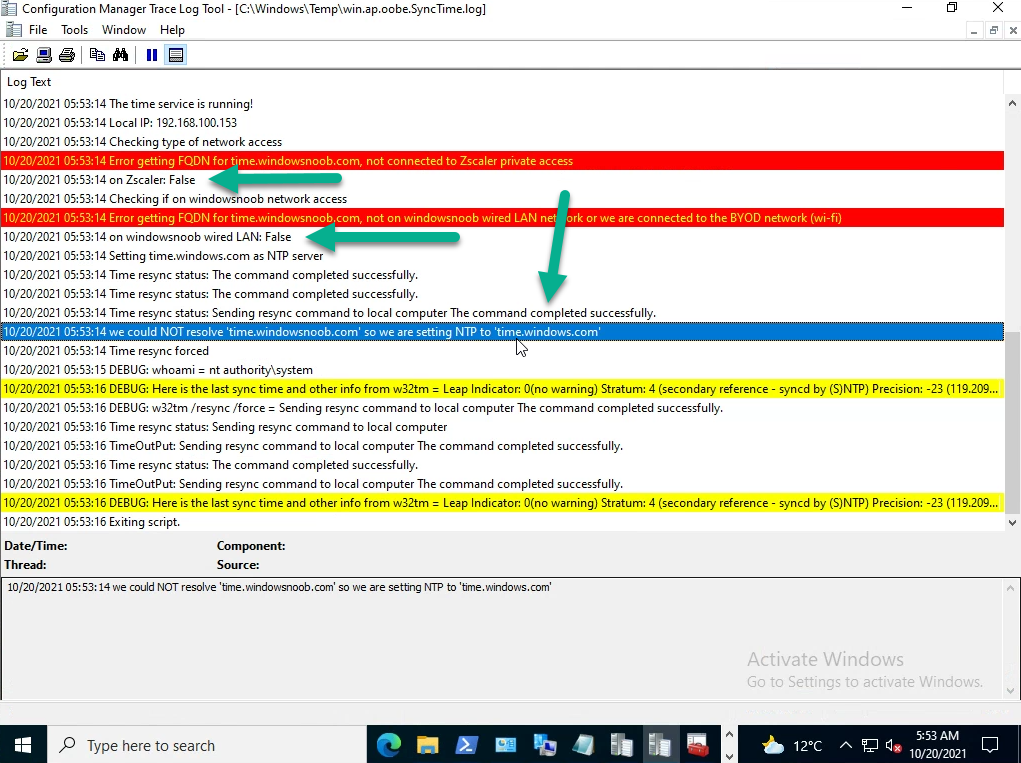Select the blue highlighted 'we could NOT resolve' row

503,332
